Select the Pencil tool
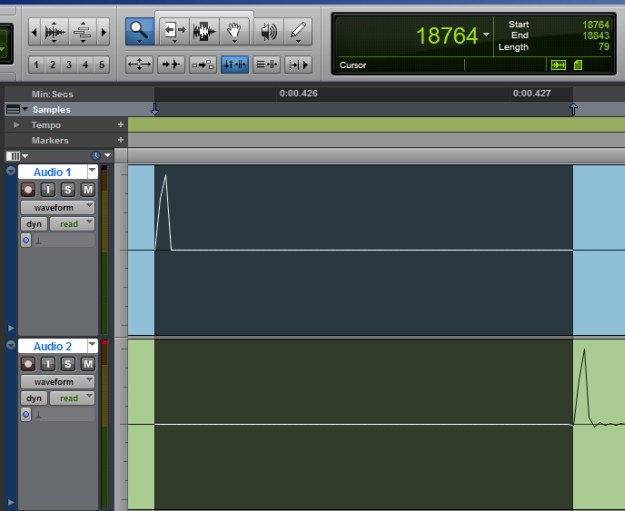The image size is (625, 511). pyautogui.click(x=299, y=32)
